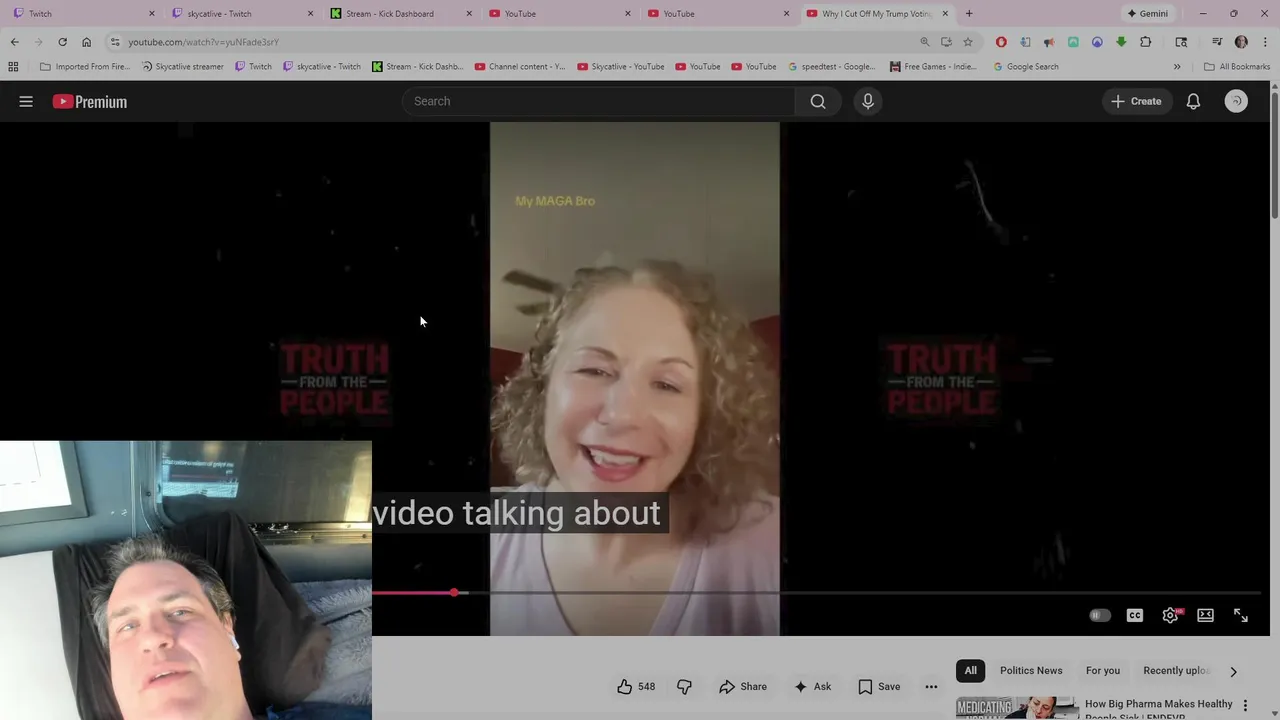Open Big Pharma video thumbnail
The height and width of the screenshot is (720, 1280).
[x=1017, y=708]
